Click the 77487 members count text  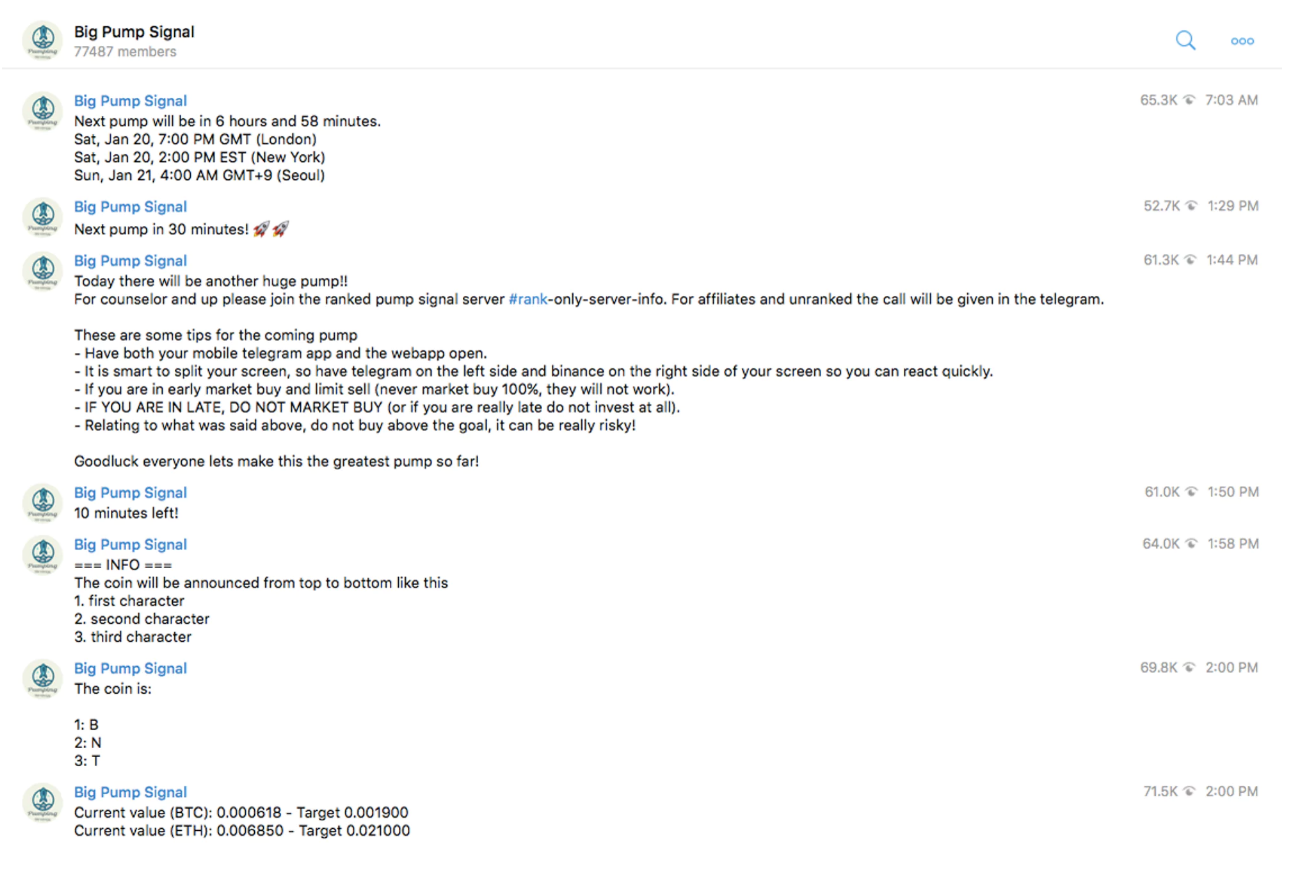click(x=125, y=52)
